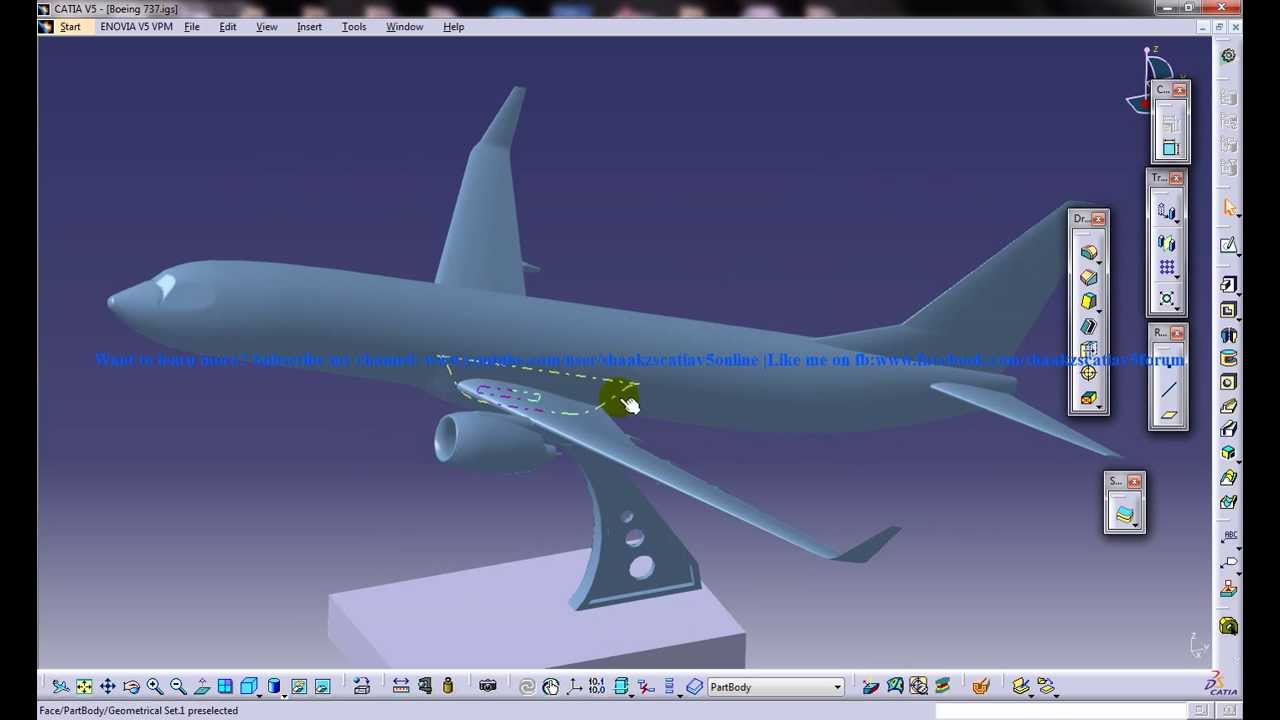Click the Normal View icon
This screenshot has width=1280, height=720.
tap(202, 687)
